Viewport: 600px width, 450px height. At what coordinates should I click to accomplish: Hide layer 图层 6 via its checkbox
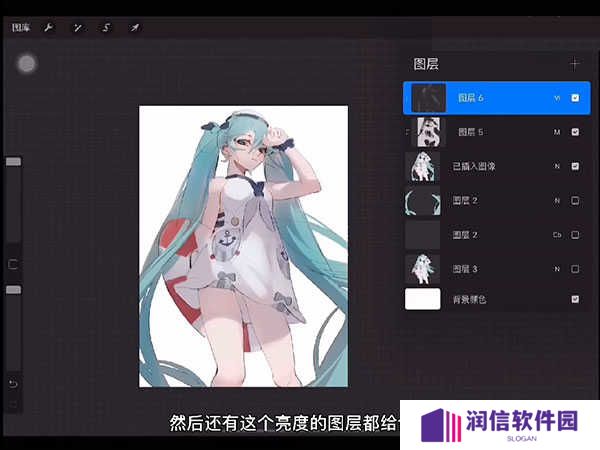tap(575, 98)
